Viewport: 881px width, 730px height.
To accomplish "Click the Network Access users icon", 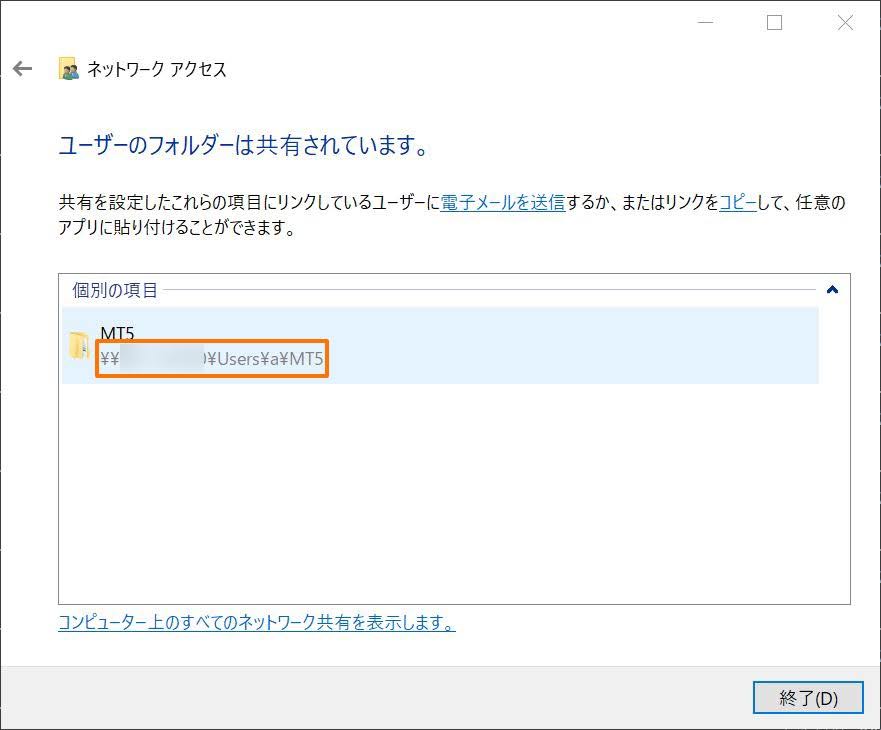I will point(68,69).
